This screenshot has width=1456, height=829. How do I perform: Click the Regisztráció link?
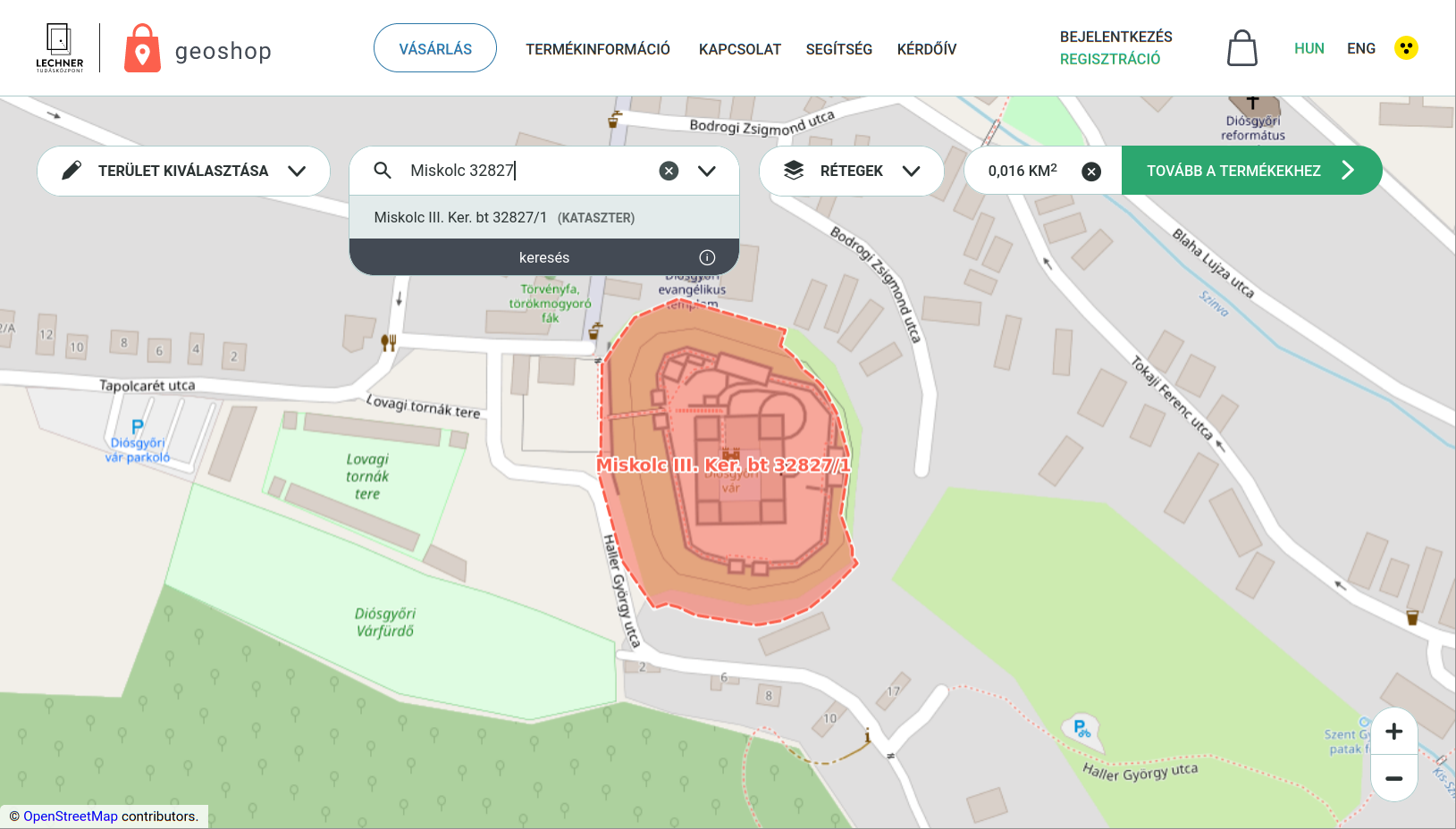point(1110,59)
